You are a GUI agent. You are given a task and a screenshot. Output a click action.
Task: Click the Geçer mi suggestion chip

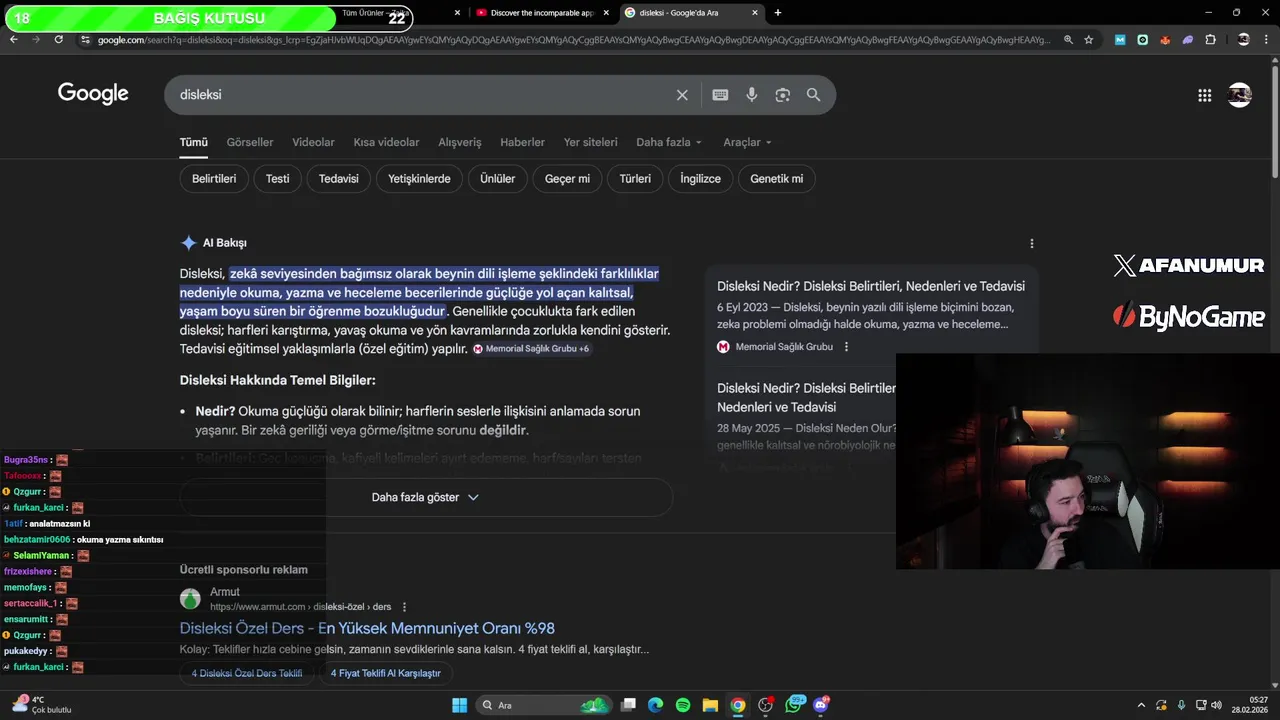point(567,179)
